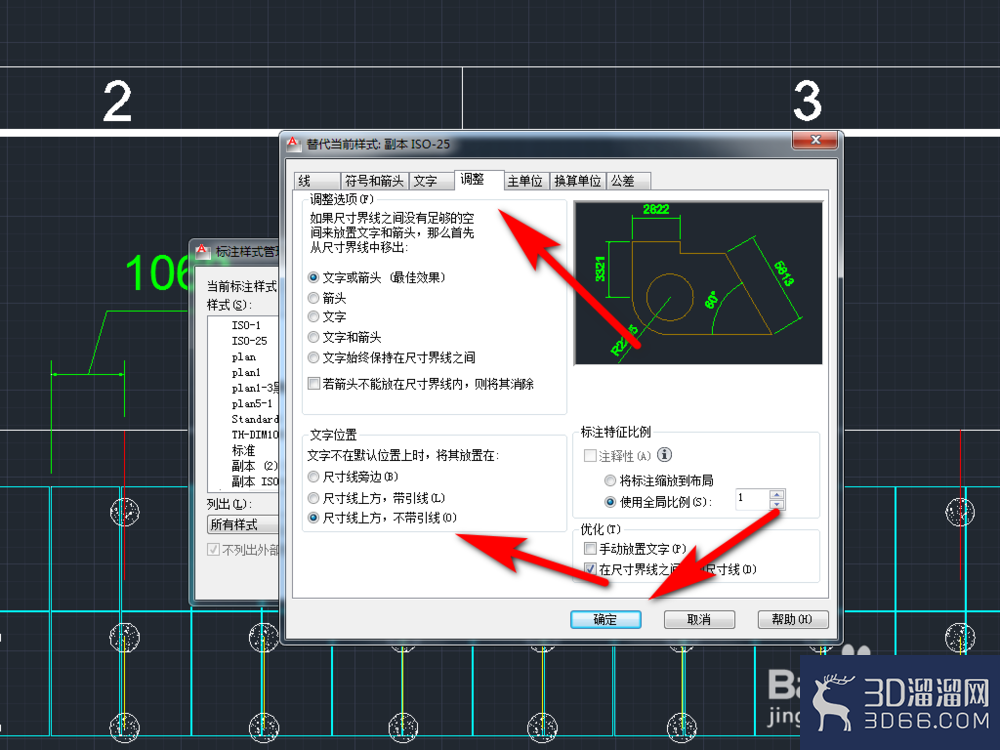Select plan style in style list

point(244,357)
